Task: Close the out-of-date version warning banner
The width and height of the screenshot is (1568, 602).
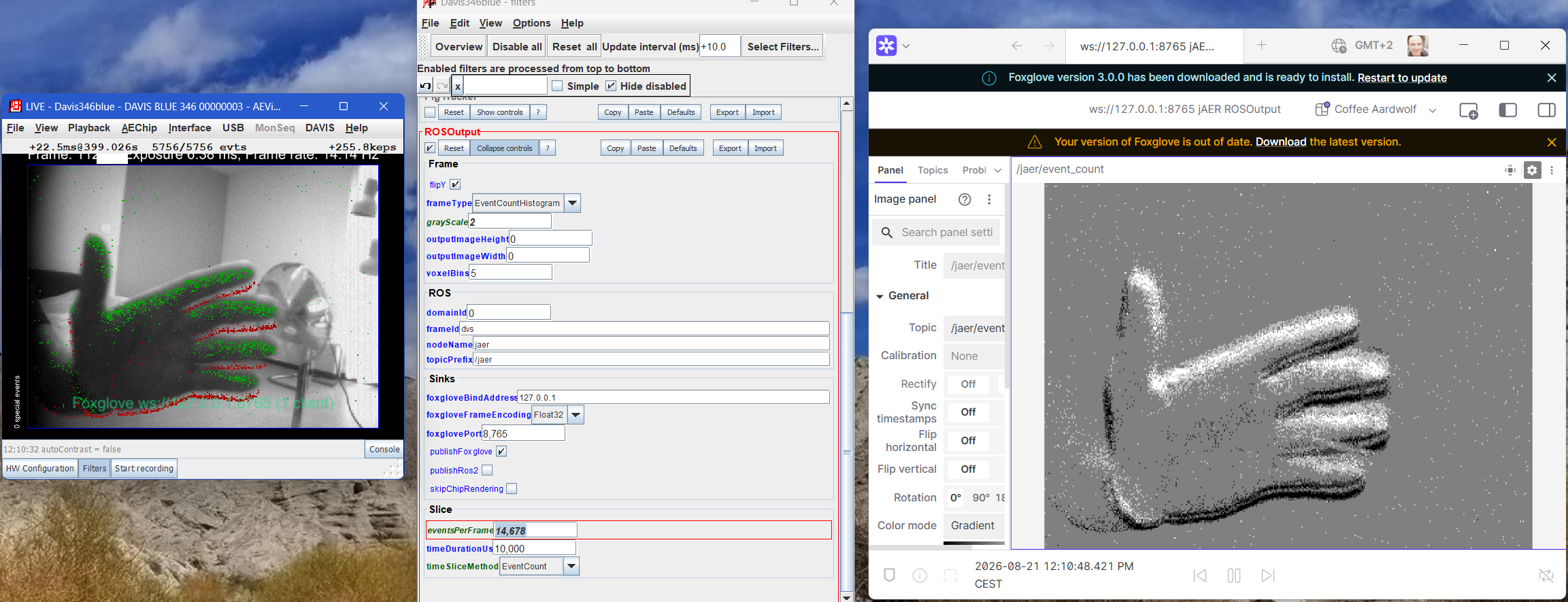Action: point(1552,142)
